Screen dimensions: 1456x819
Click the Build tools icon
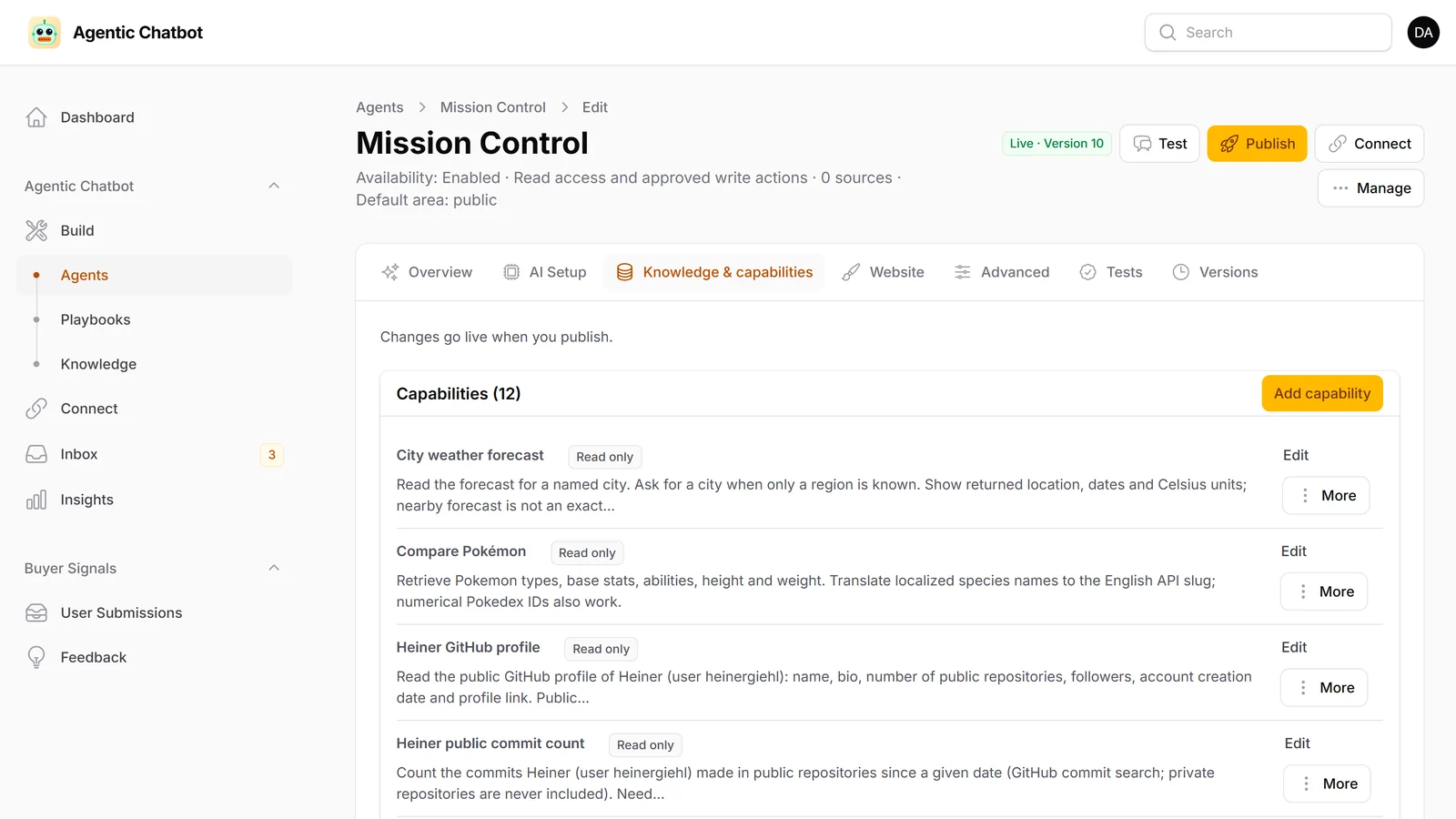[x=36, y=231]
